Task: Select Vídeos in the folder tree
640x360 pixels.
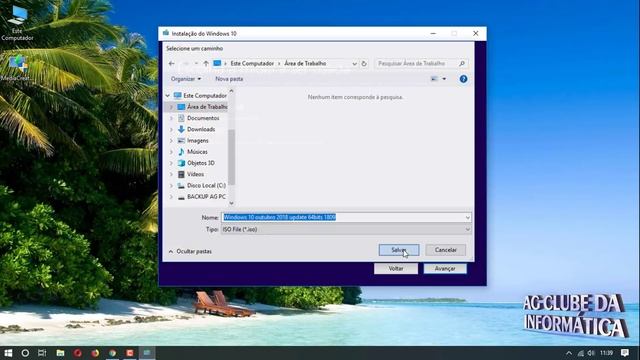Action: 195,174
